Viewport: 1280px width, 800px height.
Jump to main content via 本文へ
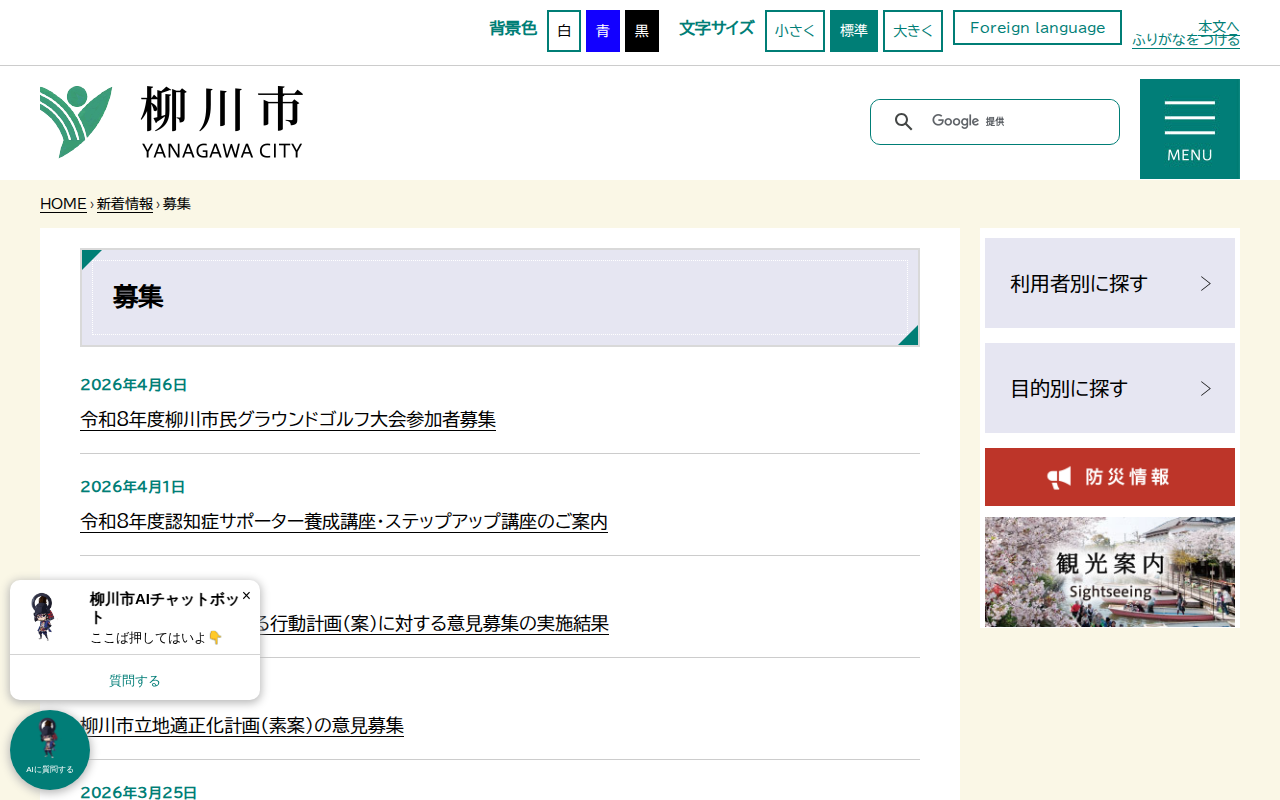tap(1219, 26)
